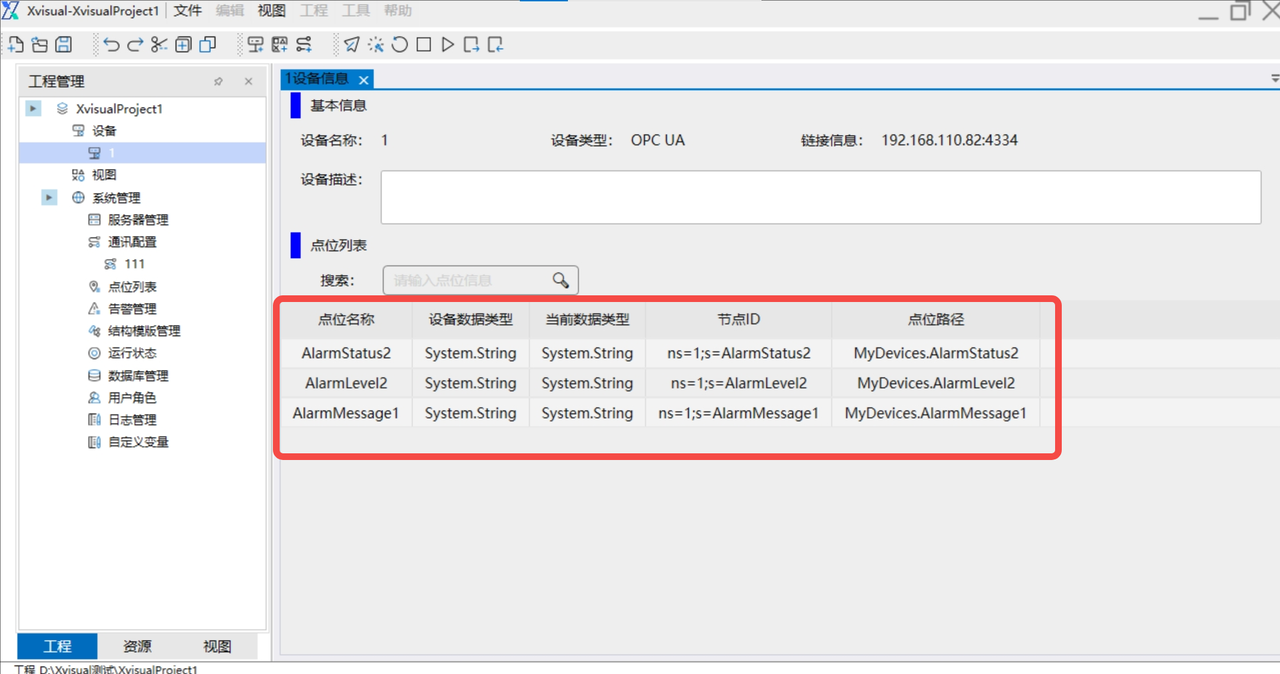Select the 设备 node in the tree
This screenshot has height=674, width=1280.
tap(104, 131)
